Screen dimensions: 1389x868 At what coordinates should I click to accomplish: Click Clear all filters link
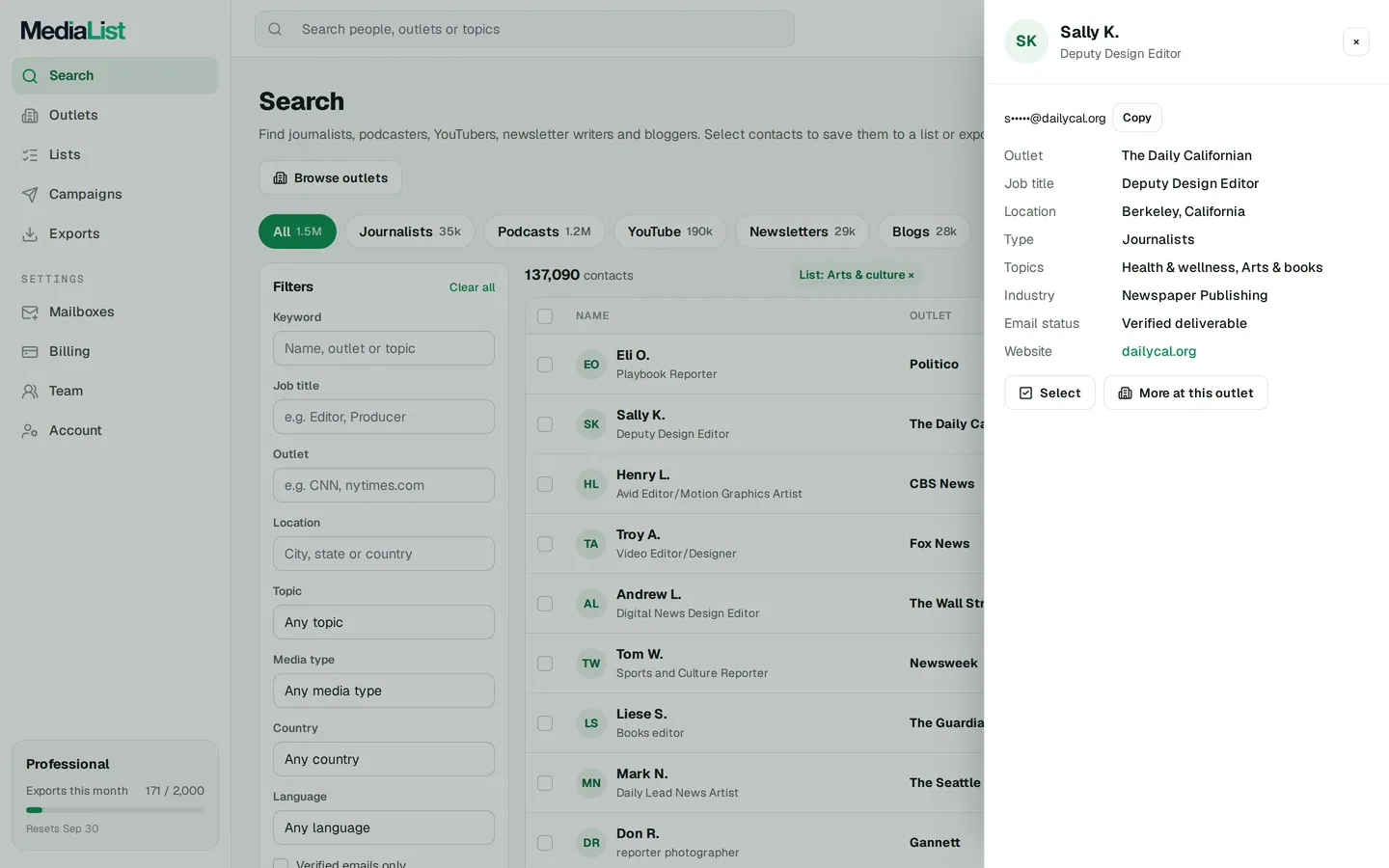472,287
